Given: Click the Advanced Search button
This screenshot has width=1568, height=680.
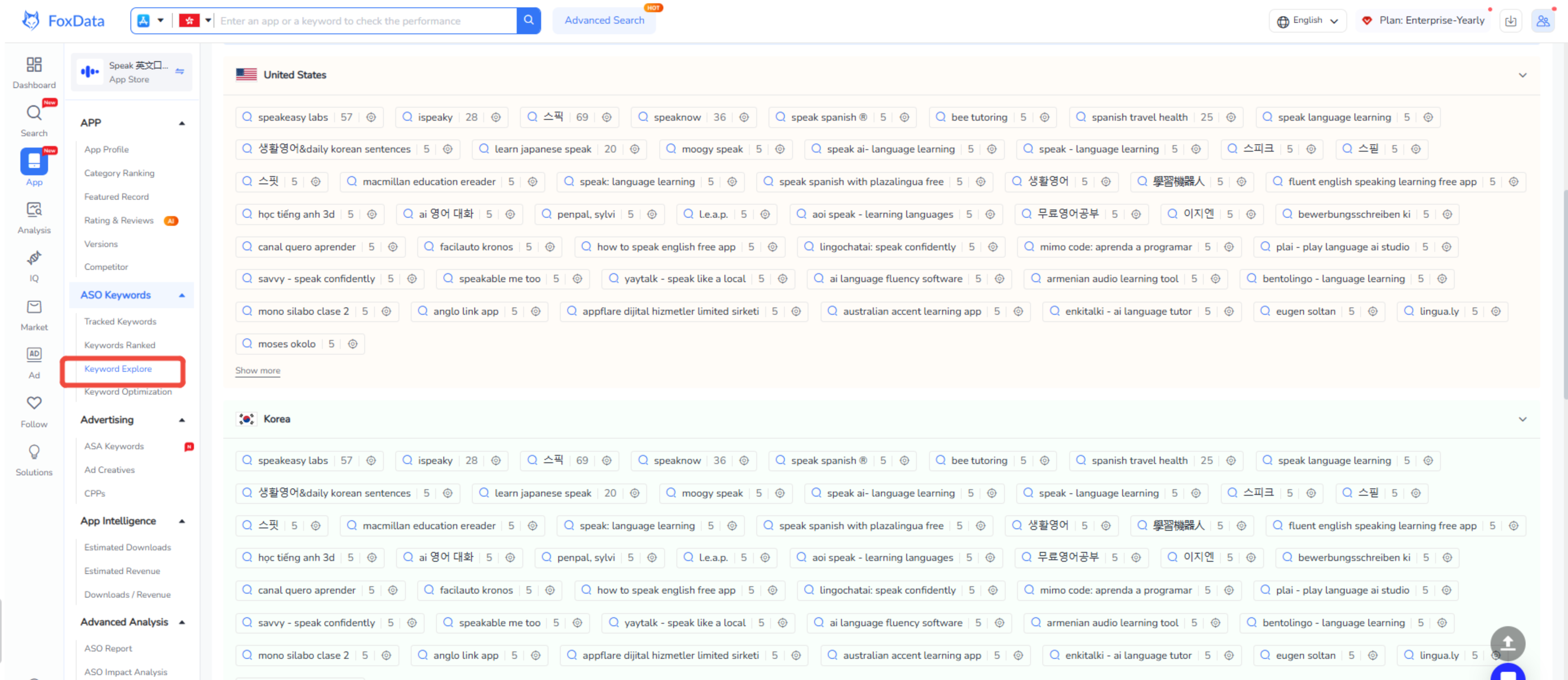Looking at the screenshot, I should pyautogui.click(x=604, y=21).
